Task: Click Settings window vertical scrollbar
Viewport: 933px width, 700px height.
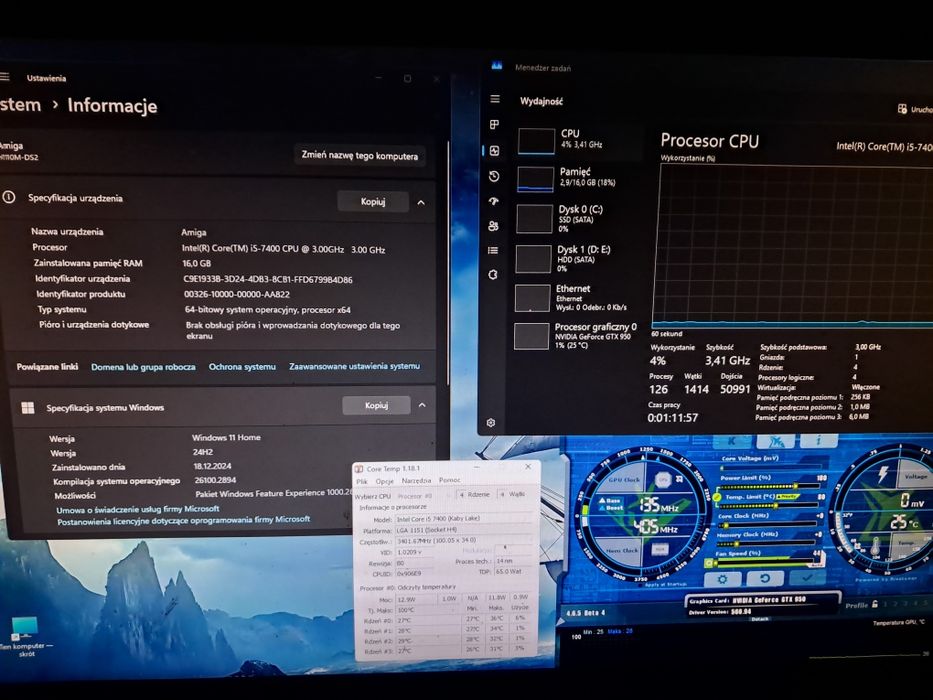Action: pos(447,262)
